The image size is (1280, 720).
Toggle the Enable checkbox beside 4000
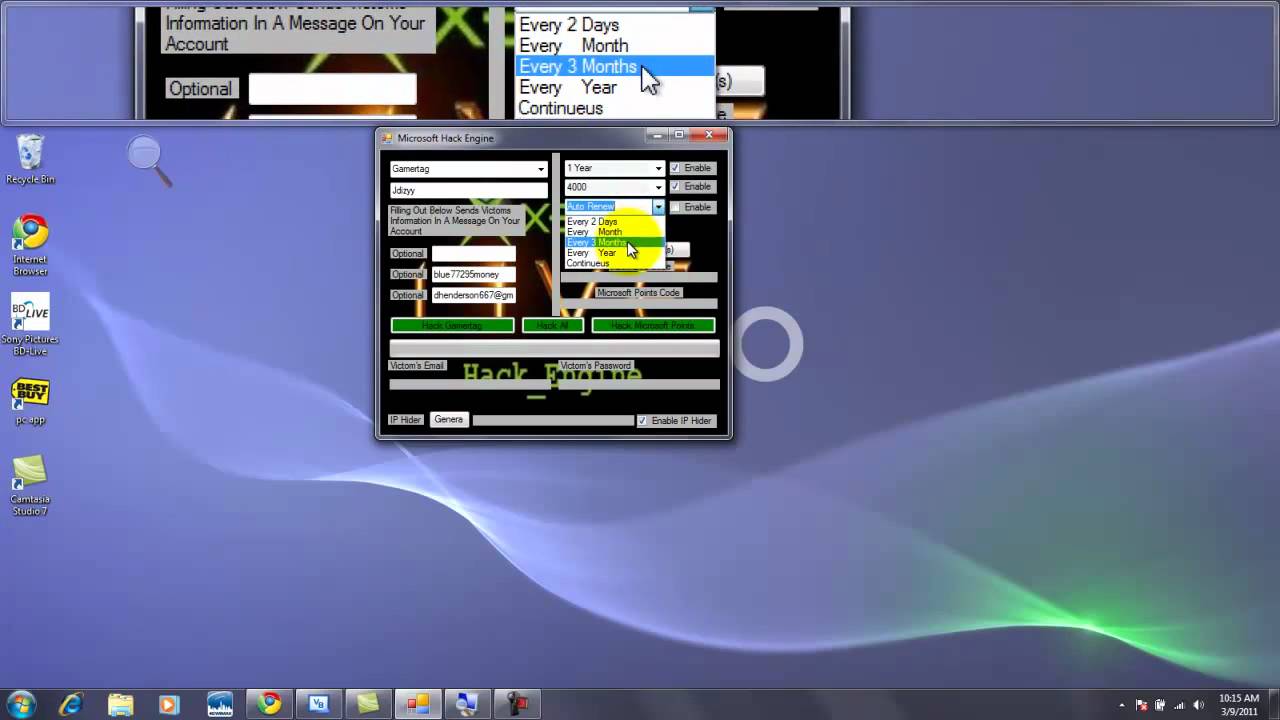pos(675,187)
